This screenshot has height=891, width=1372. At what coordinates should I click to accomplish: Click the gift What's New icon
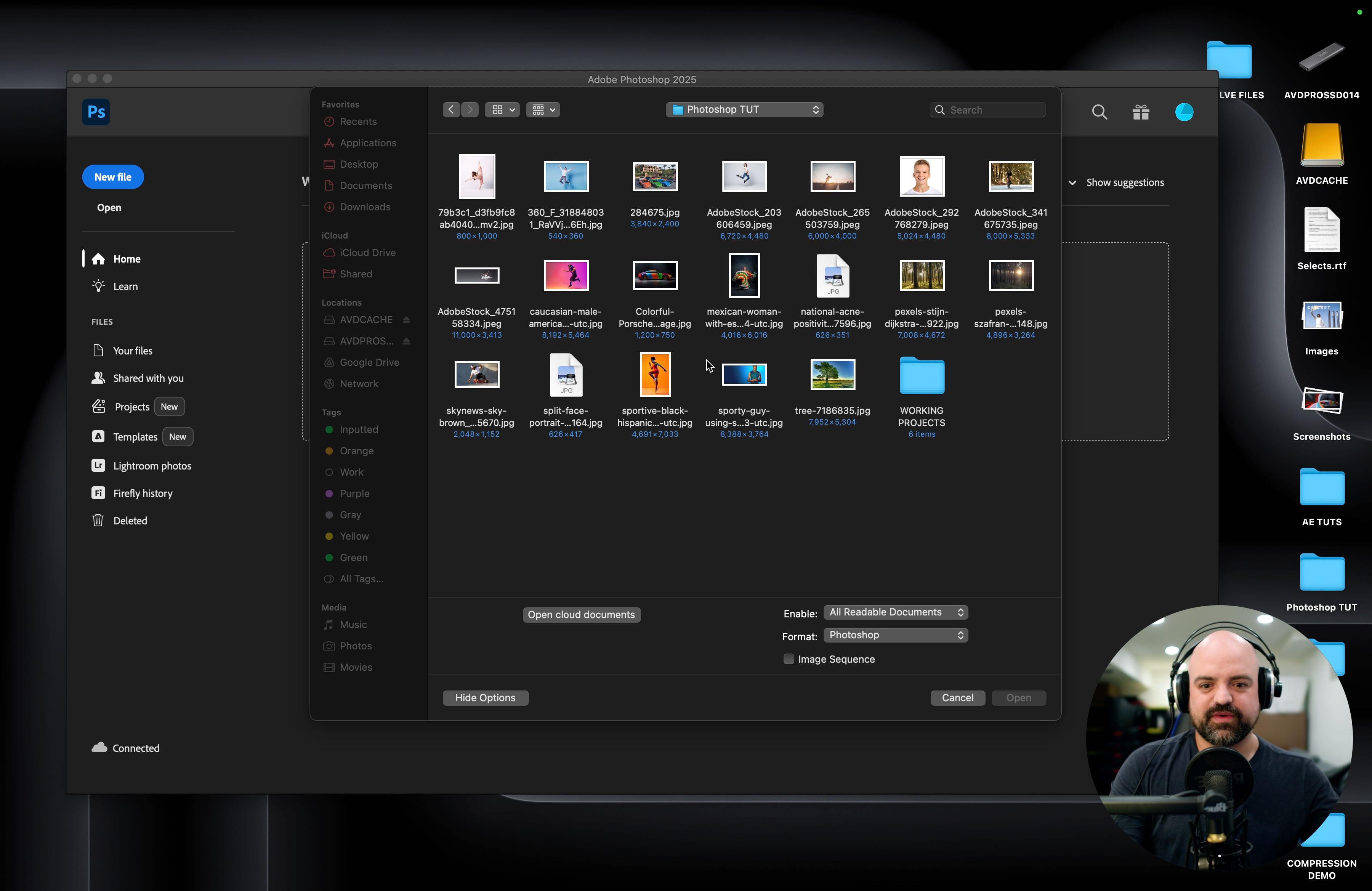[1141, 112]
